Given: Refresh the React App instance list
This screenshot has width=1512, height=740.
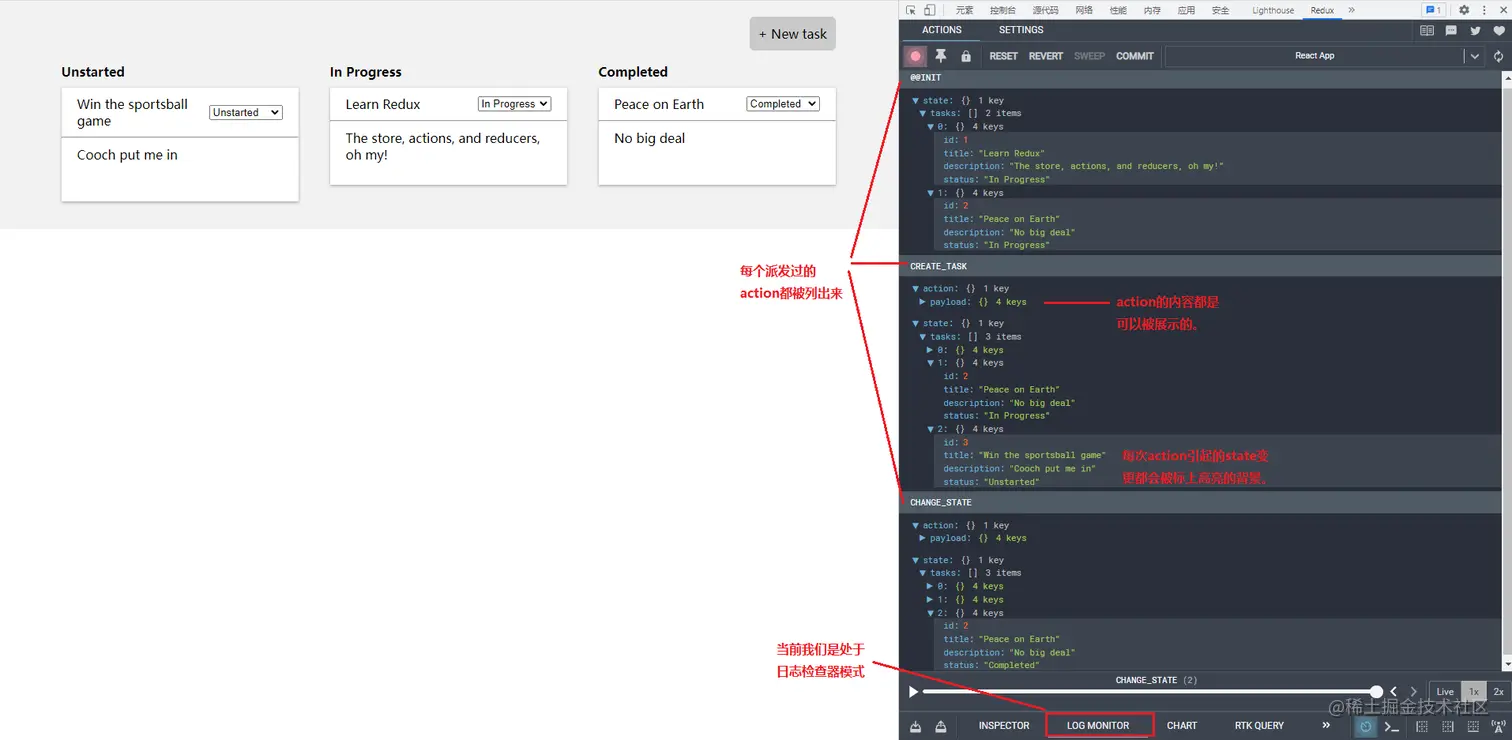Looking at the screenshot, I should 1497,56.
